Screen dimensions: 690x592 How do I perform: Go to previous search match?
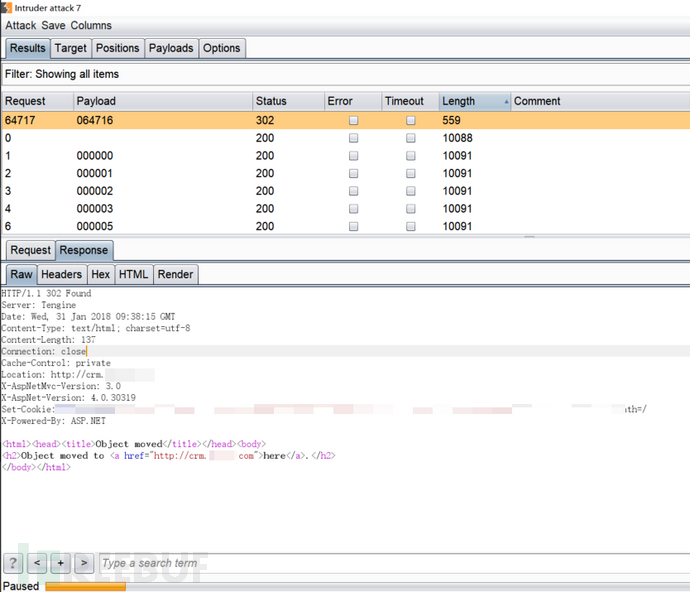37,563
